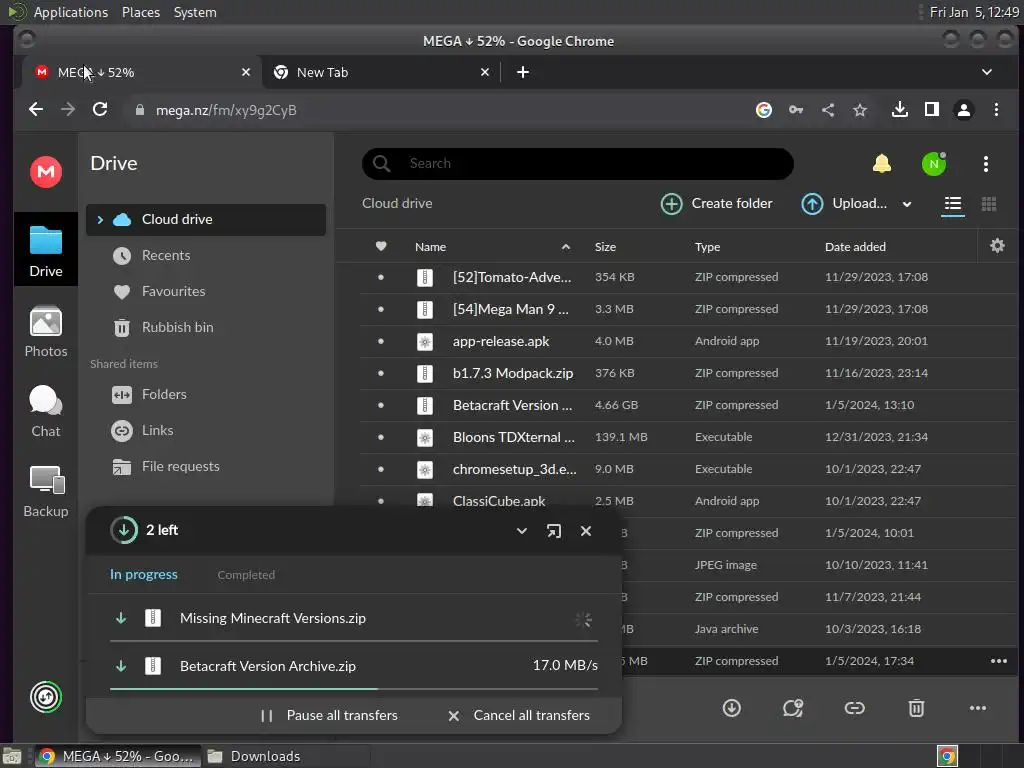Click the trash icon in bottom action bar
This screenshot has height=768, width=1024.
916,708
